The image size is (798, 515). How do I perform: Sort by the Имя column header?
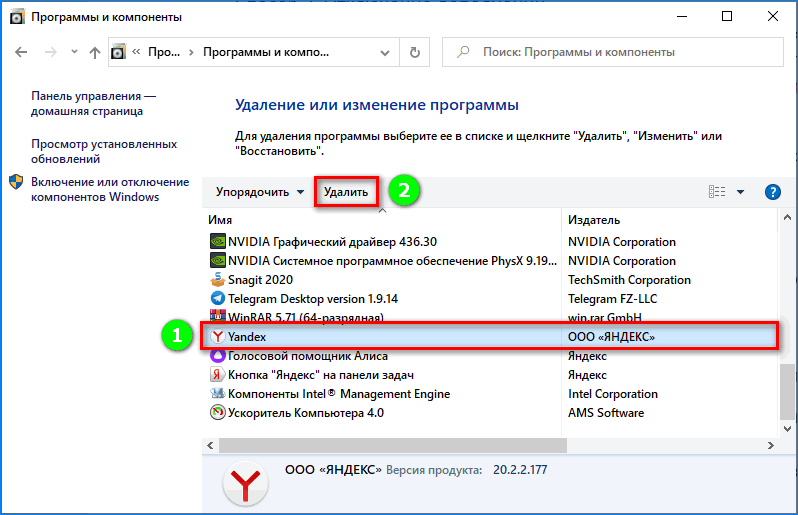220,220
